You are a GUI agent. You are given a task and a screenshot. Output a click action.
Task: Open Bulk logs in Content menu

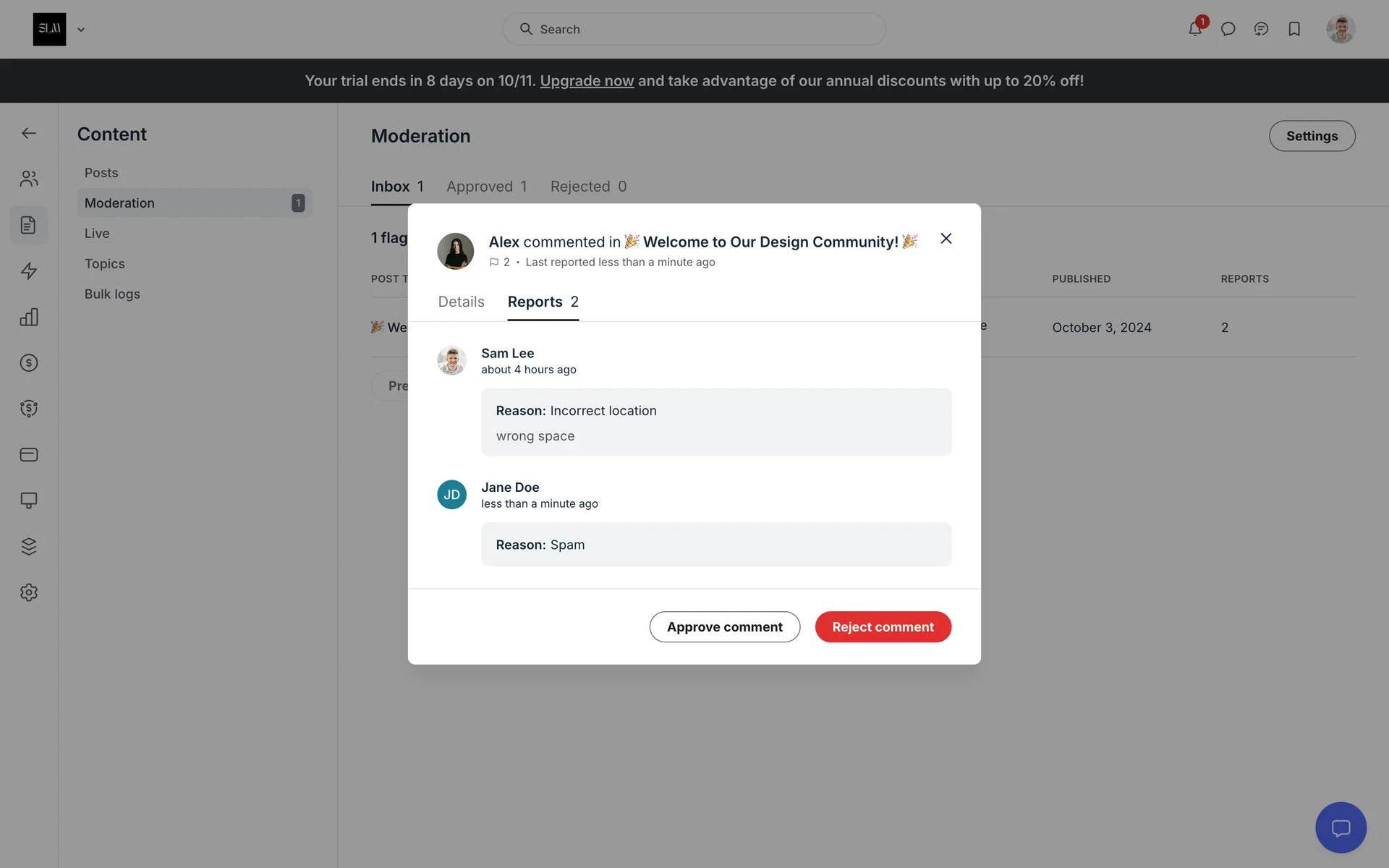(x=112, y=294)
